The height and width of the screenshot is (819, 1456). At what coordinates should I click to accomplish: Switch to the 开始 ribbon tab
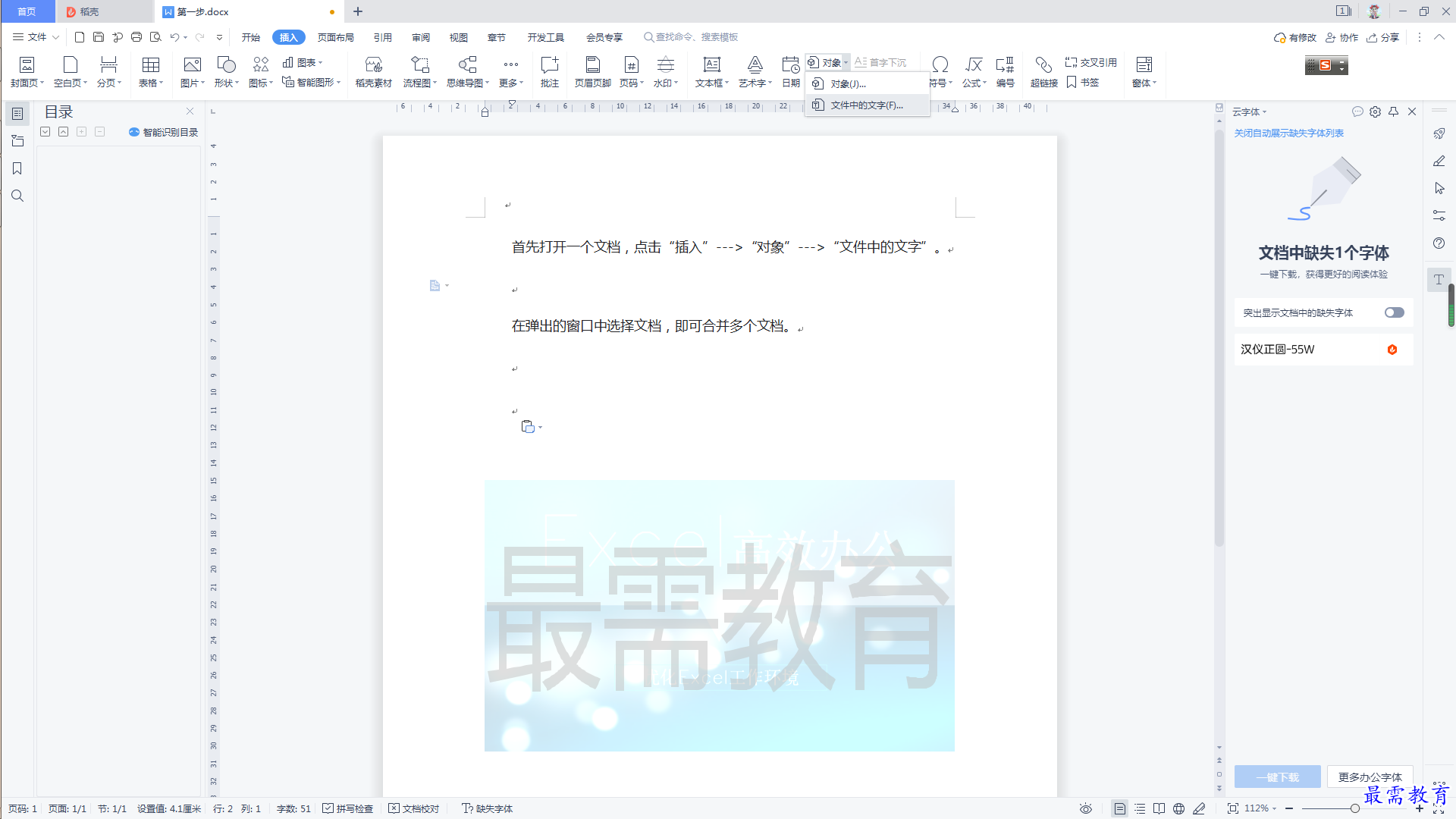[250, 36]
